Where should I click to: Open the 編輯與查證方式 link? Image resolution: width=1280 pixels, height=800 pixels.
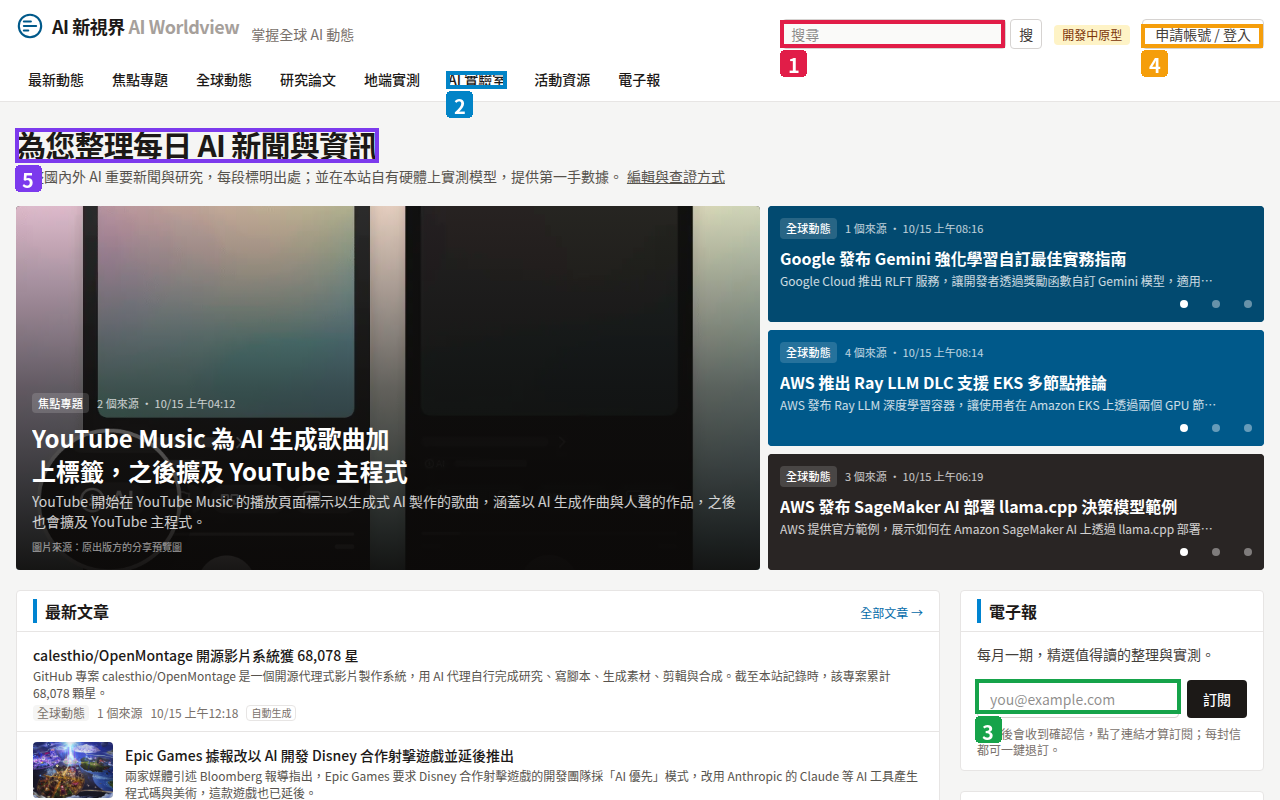coord(676,177)
